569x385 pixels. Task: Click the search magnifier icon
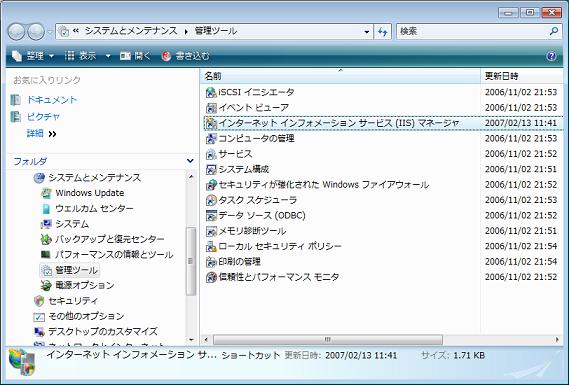click(554, 31)
